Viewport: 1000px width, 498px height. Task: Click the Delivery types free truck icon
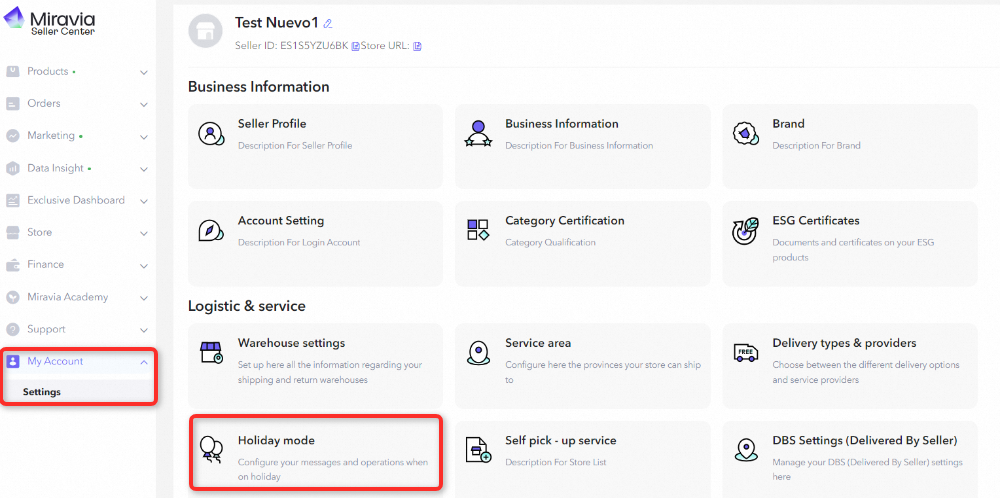click(745, 352)
